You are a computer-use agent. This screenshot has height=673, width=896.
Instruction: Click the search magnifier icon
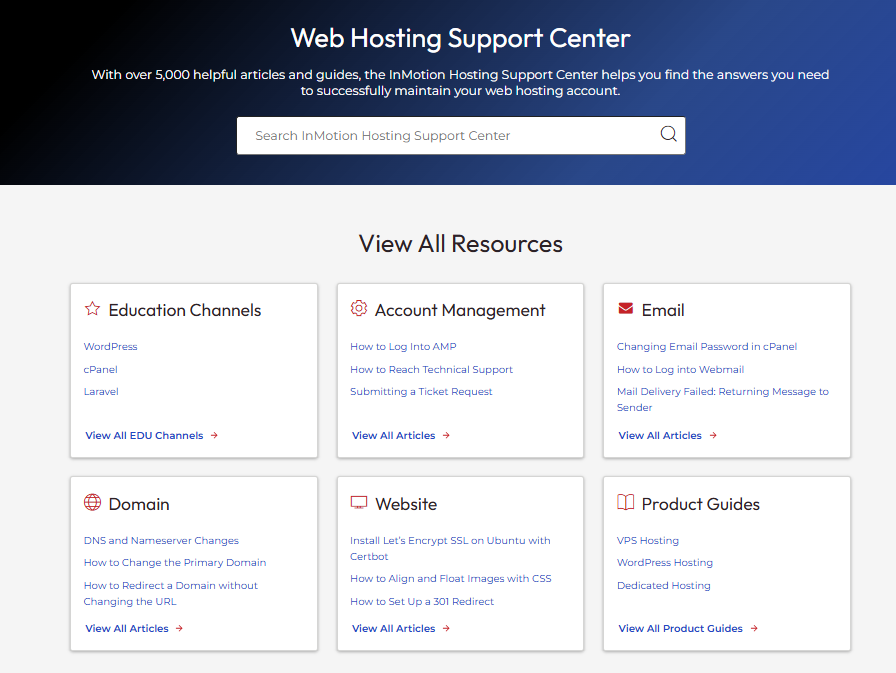click(668, 134)
